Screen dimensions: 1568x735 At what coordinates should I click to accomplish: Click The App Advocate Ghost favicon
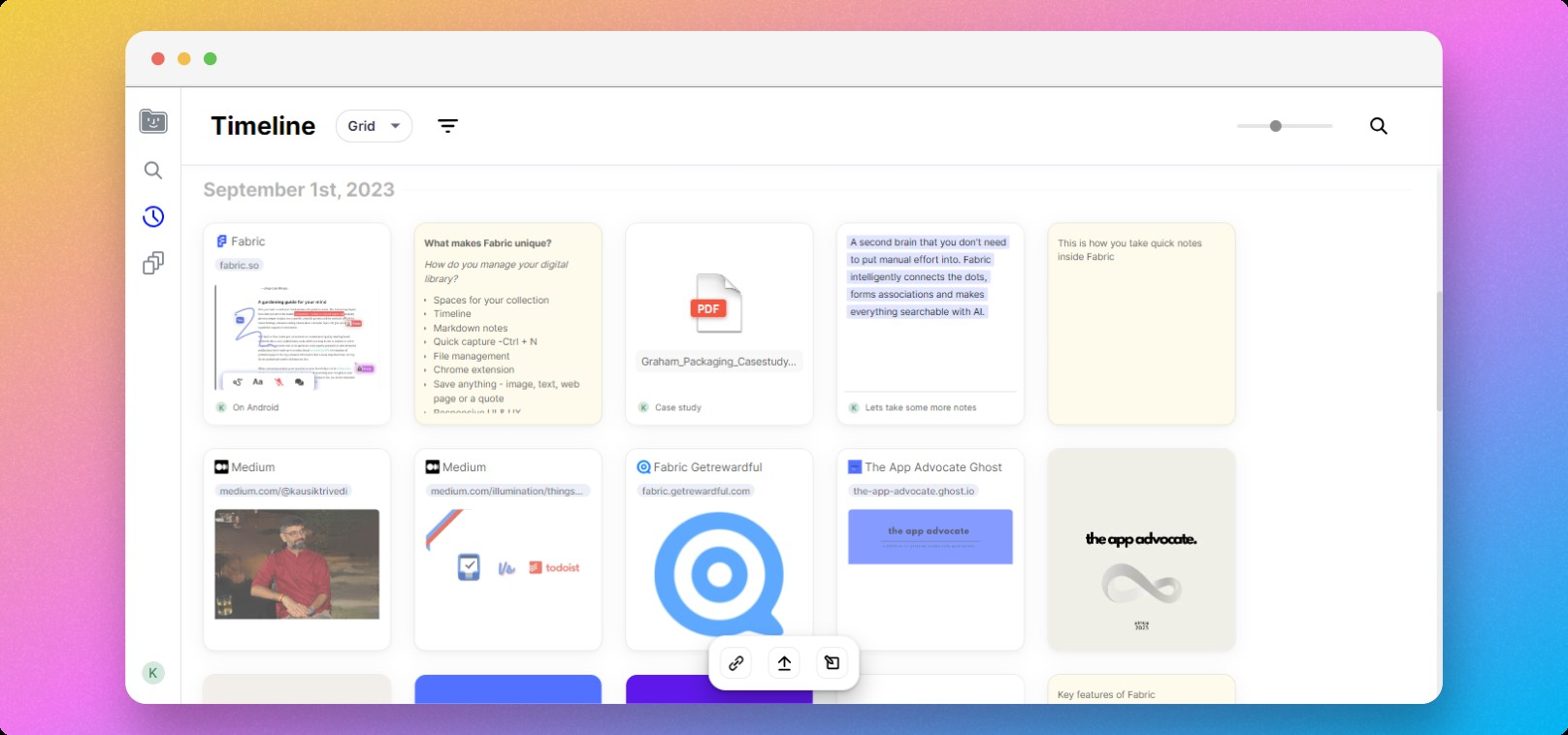855,467
